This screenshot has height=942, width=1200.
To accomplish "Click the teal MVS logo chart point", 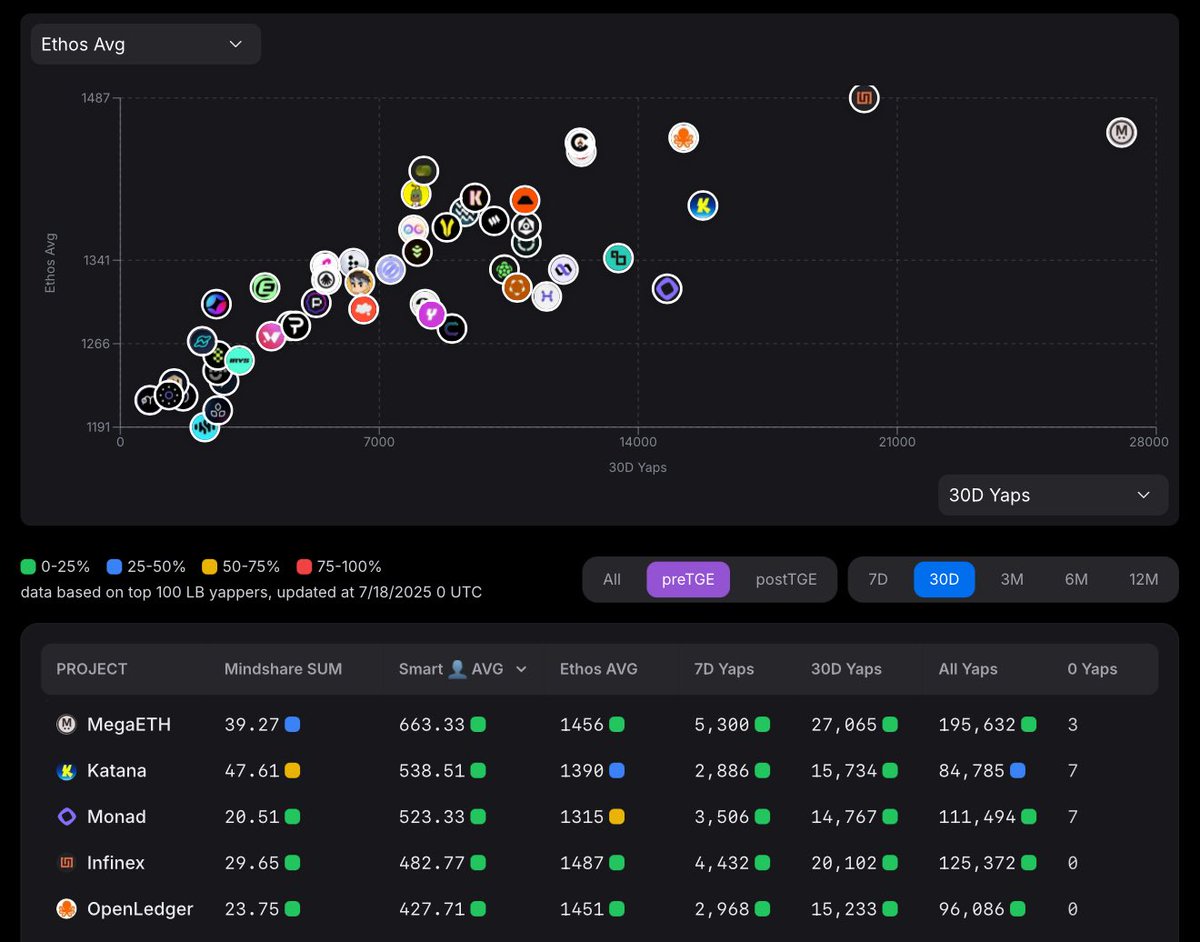I will (239, 359).
